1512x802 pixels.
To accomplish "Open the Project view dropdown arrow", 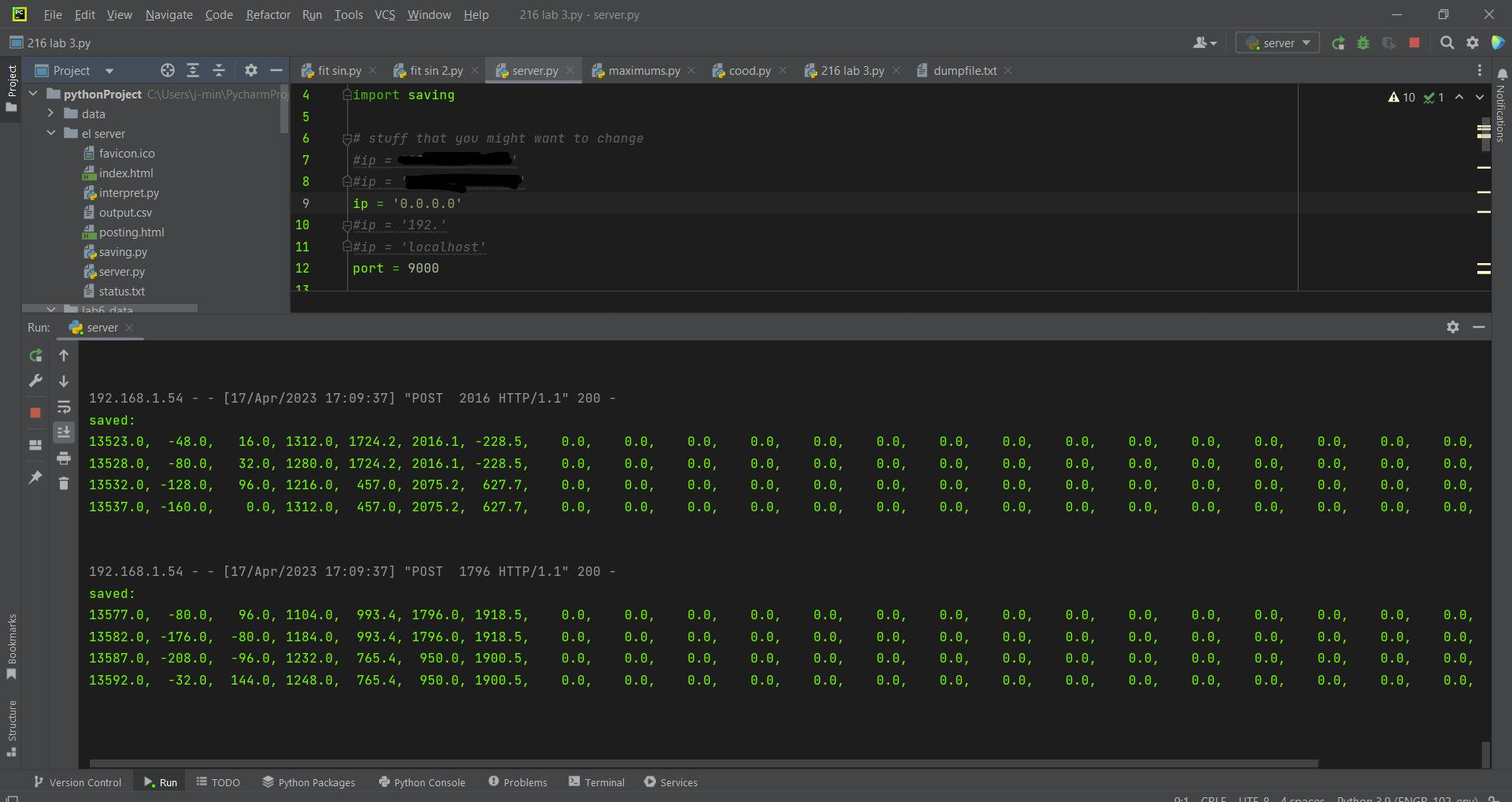I will (109, 71).
